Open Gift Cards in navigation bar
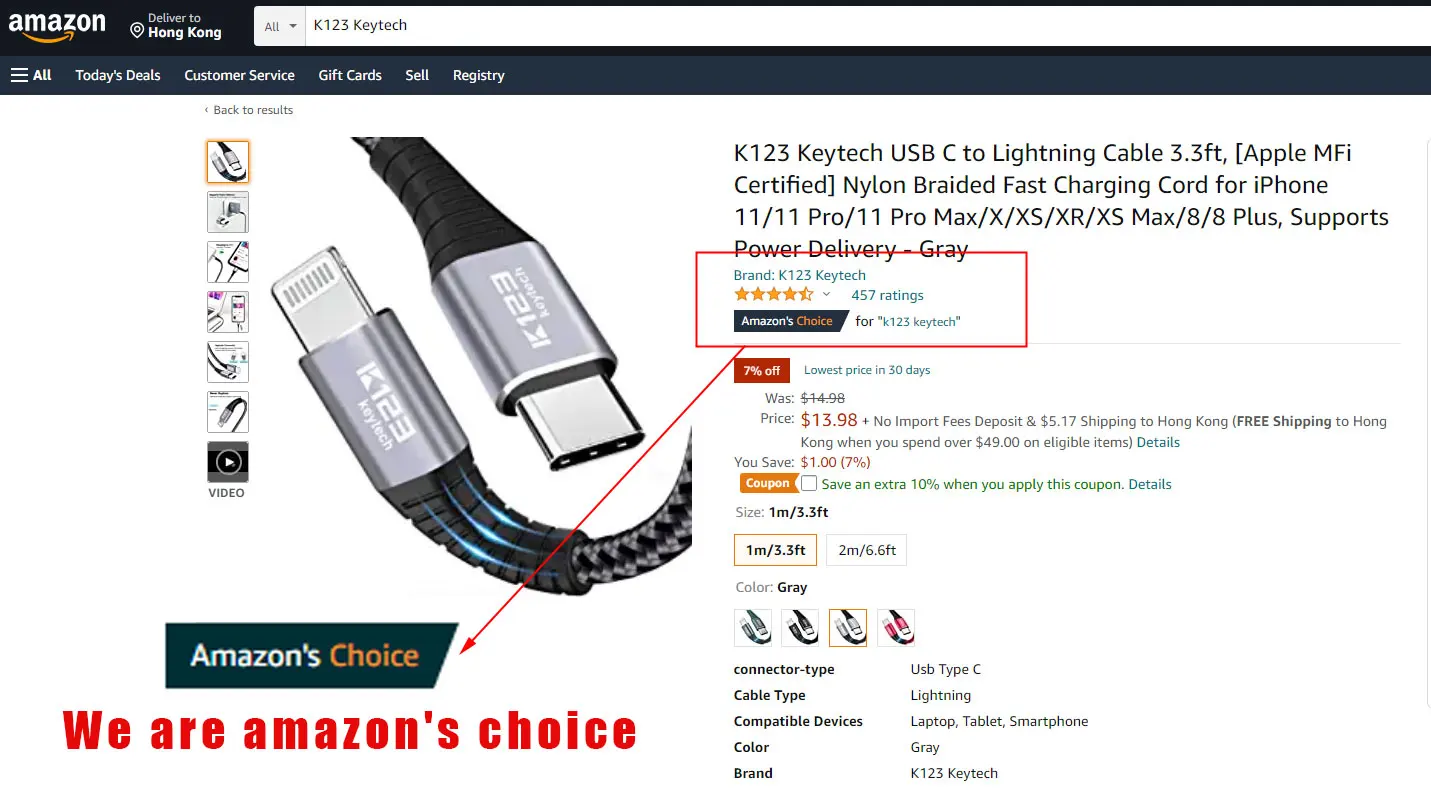Screen dimensions: 1431x791 point(350,75)
